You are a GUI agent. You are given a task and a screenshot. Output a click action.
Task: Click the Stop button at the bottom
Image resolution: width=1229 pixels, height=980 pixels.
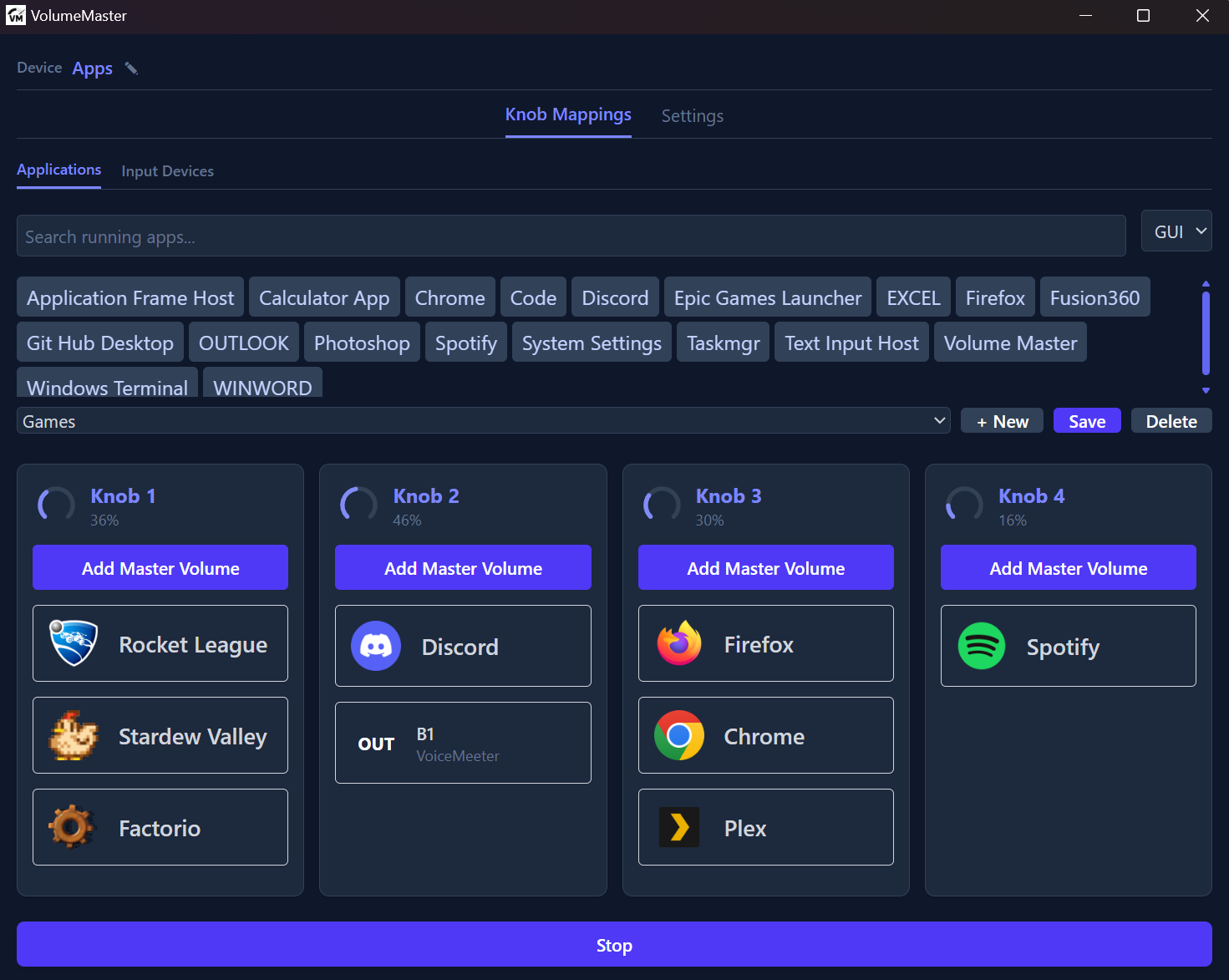click(614, 945)
